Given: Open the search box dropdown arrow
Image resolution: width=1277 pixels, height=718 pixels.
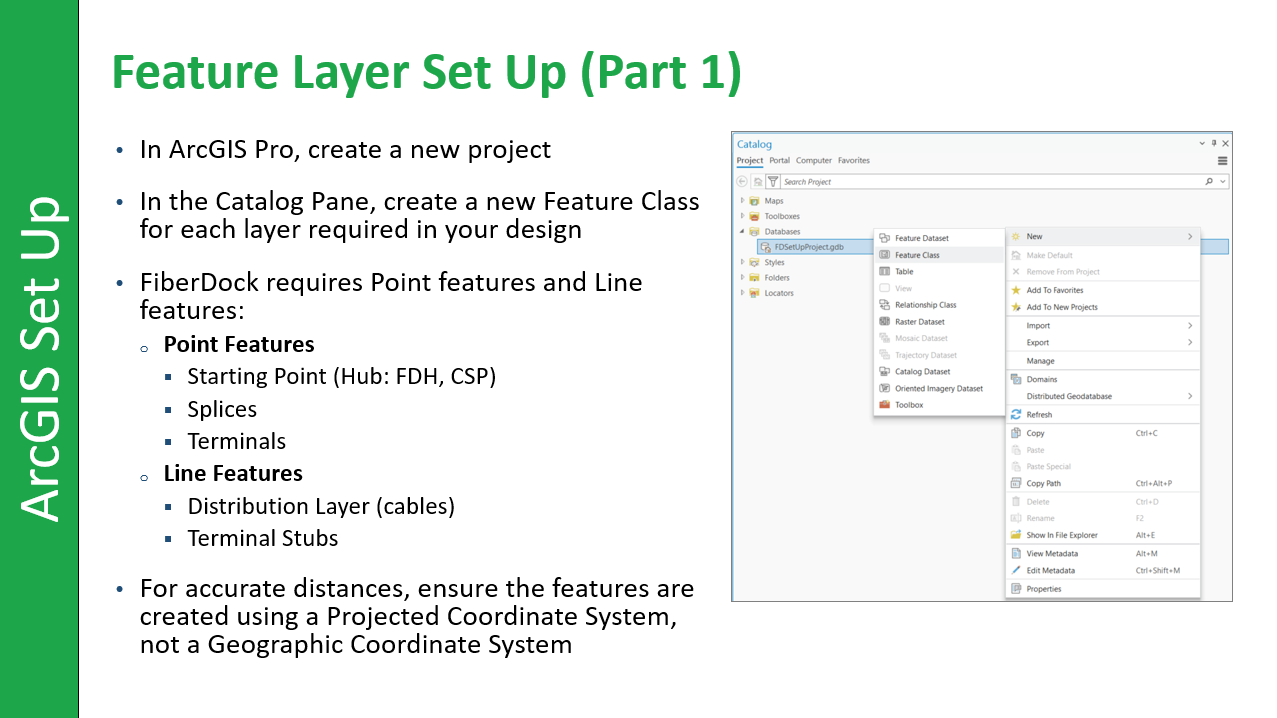Looking at the screenshot, I should click(x=1223, y=182).
